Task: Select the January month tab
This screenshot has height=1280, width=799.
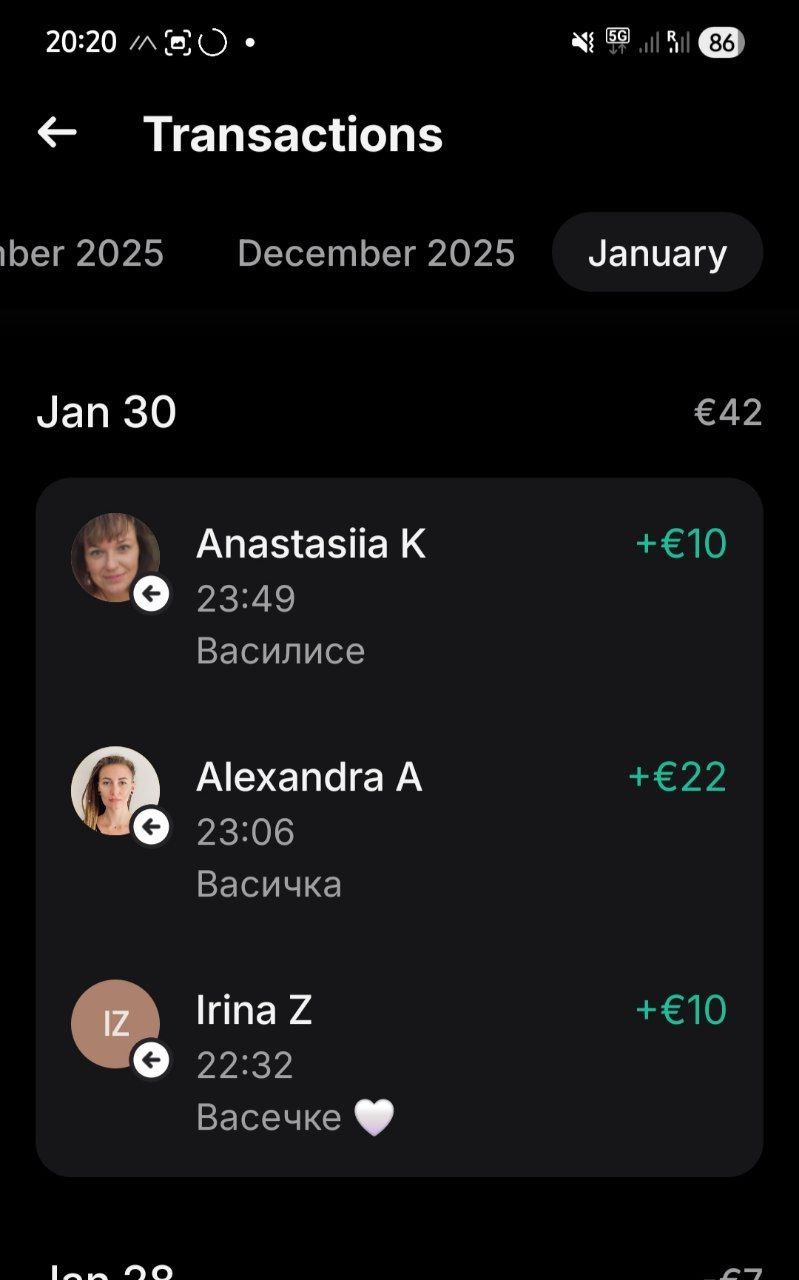Action: point(657,253)
